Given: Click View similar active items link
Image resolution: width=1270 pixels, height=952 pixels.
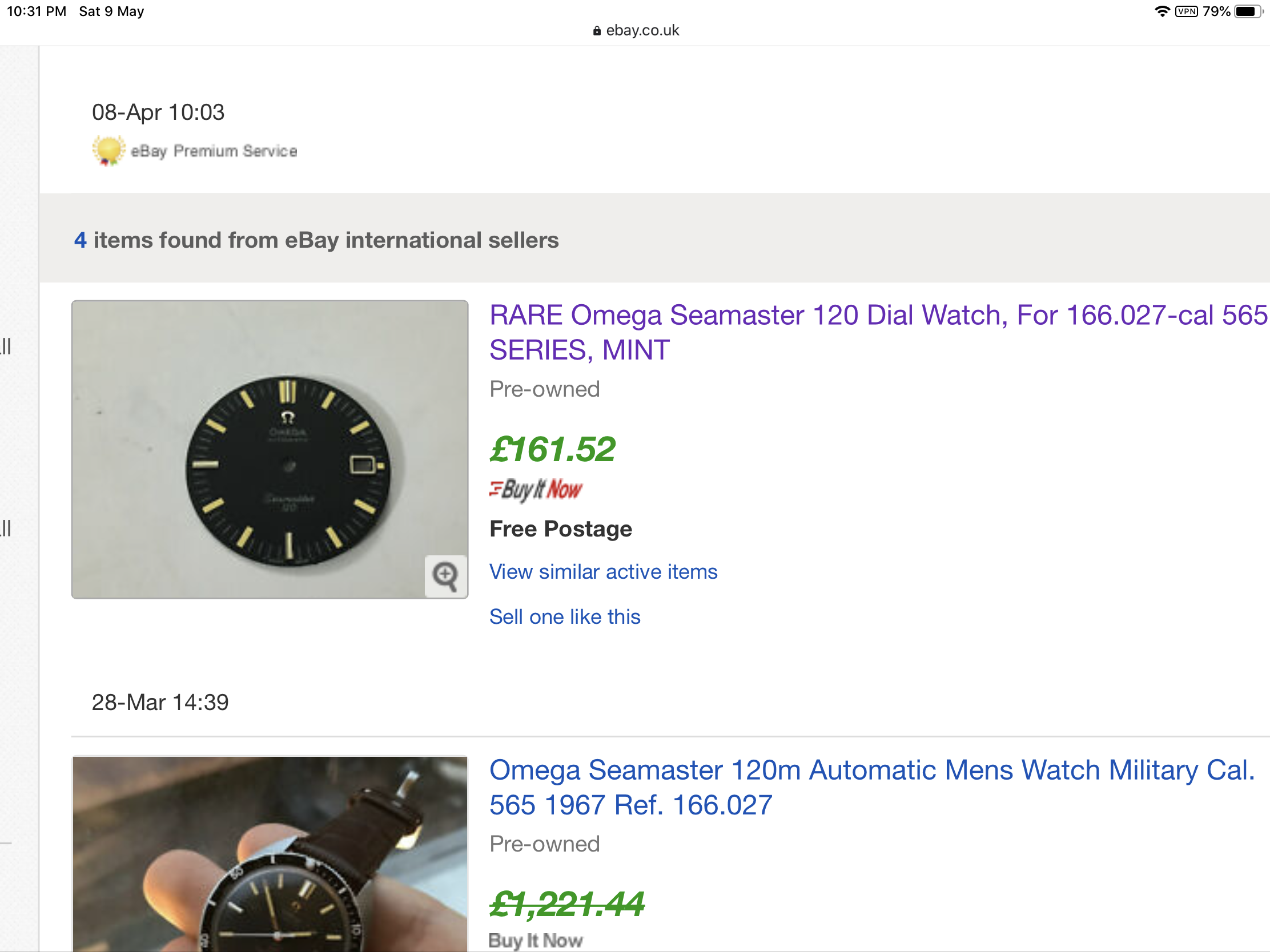Looking at the screenshot, I should [x=603, y=571].
